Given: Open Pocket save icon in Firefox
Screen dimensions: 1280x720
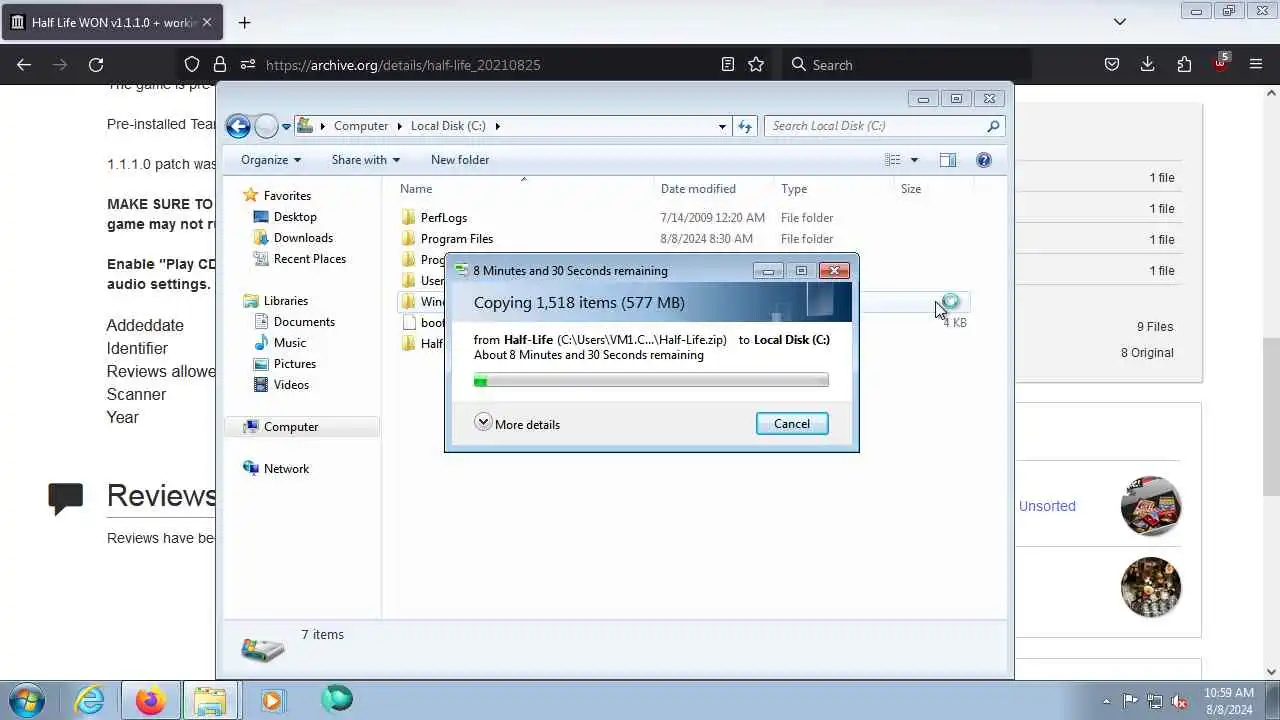Looking at the screenshot, I should (x=1112, y=64).
